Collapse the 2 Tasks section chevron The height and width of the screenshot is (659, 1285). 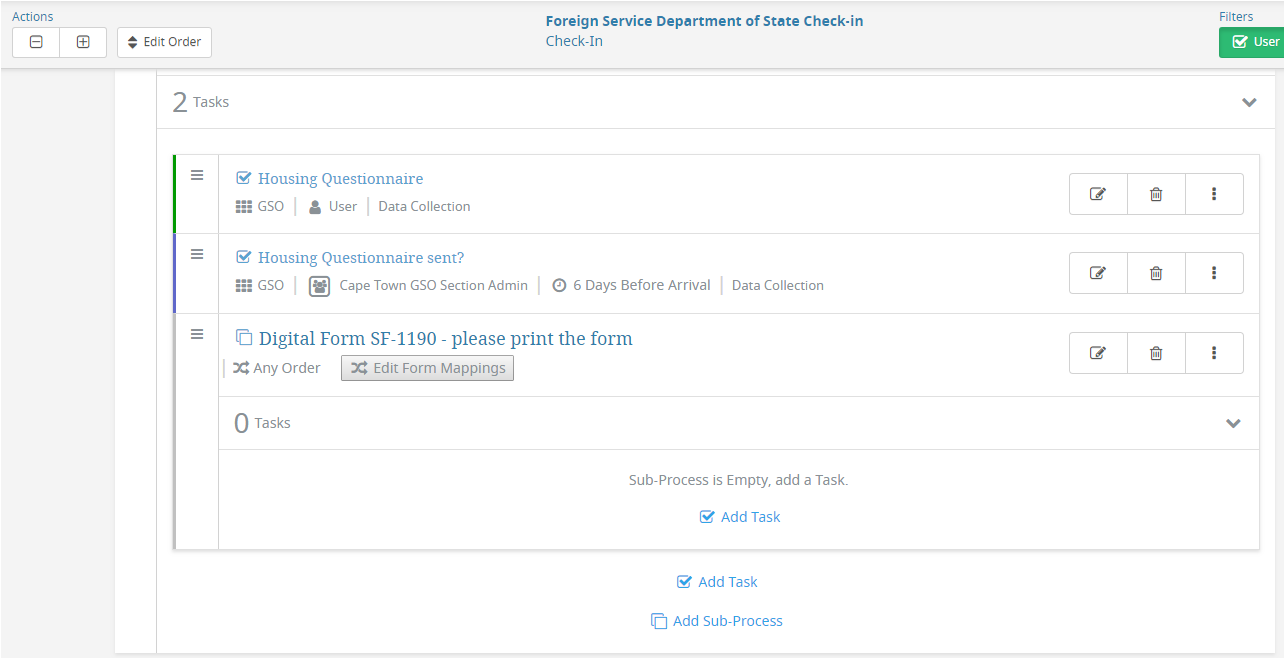click(x=1249, y=102)
